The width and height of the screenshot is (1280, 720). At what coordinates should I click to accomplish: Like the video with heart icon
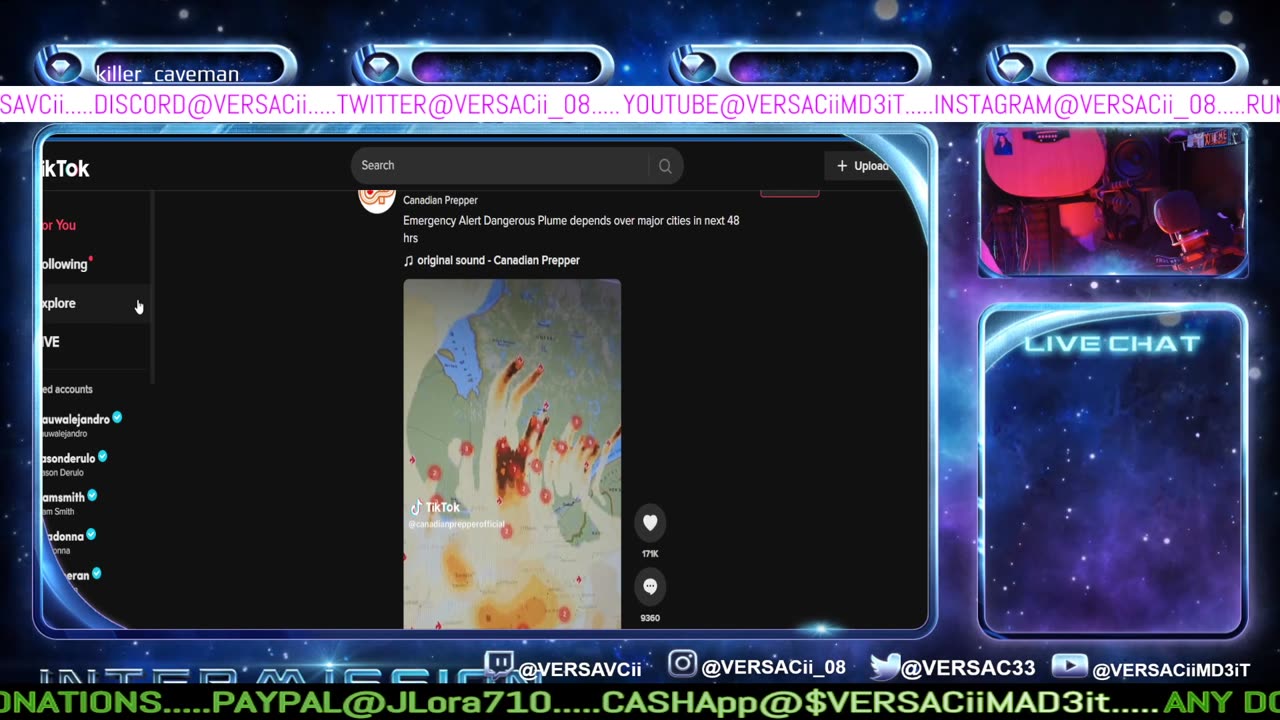point(650,522)
